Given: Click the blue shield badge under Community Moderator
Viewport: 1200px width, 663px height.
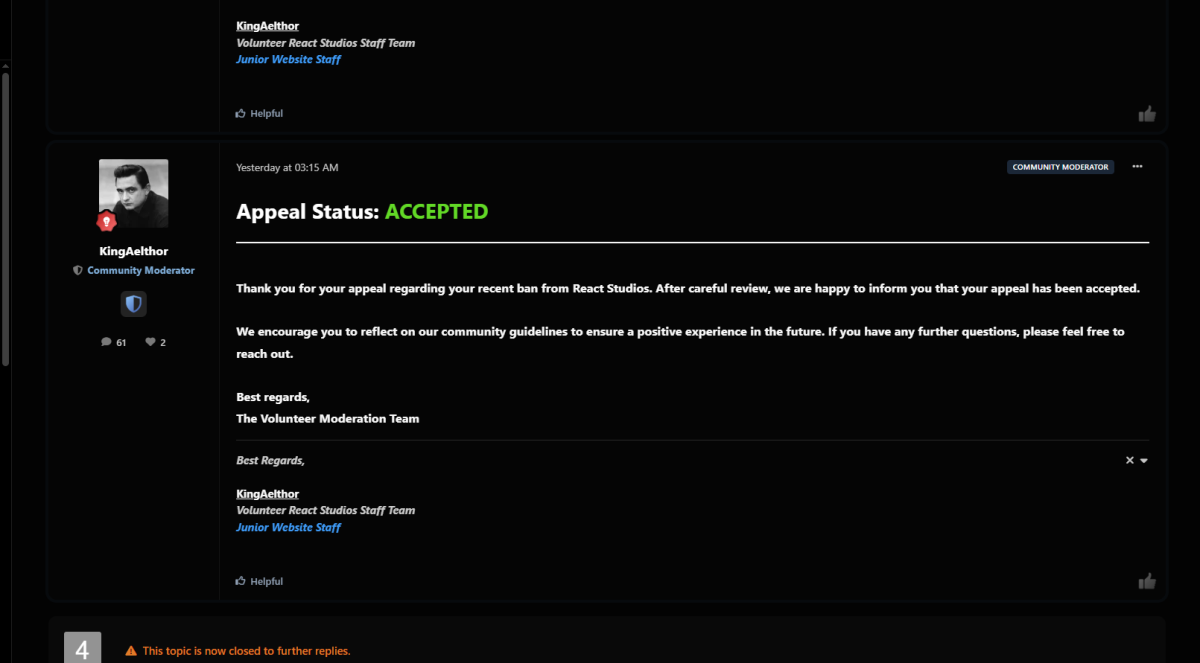Looking at the screenshot, I should click(134, 304).
